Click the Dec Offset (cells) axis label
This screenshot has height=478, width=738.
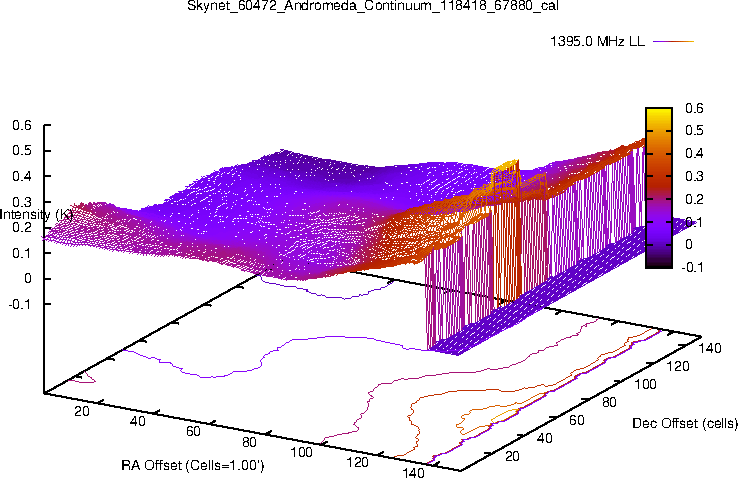click(x=685, y=423)
